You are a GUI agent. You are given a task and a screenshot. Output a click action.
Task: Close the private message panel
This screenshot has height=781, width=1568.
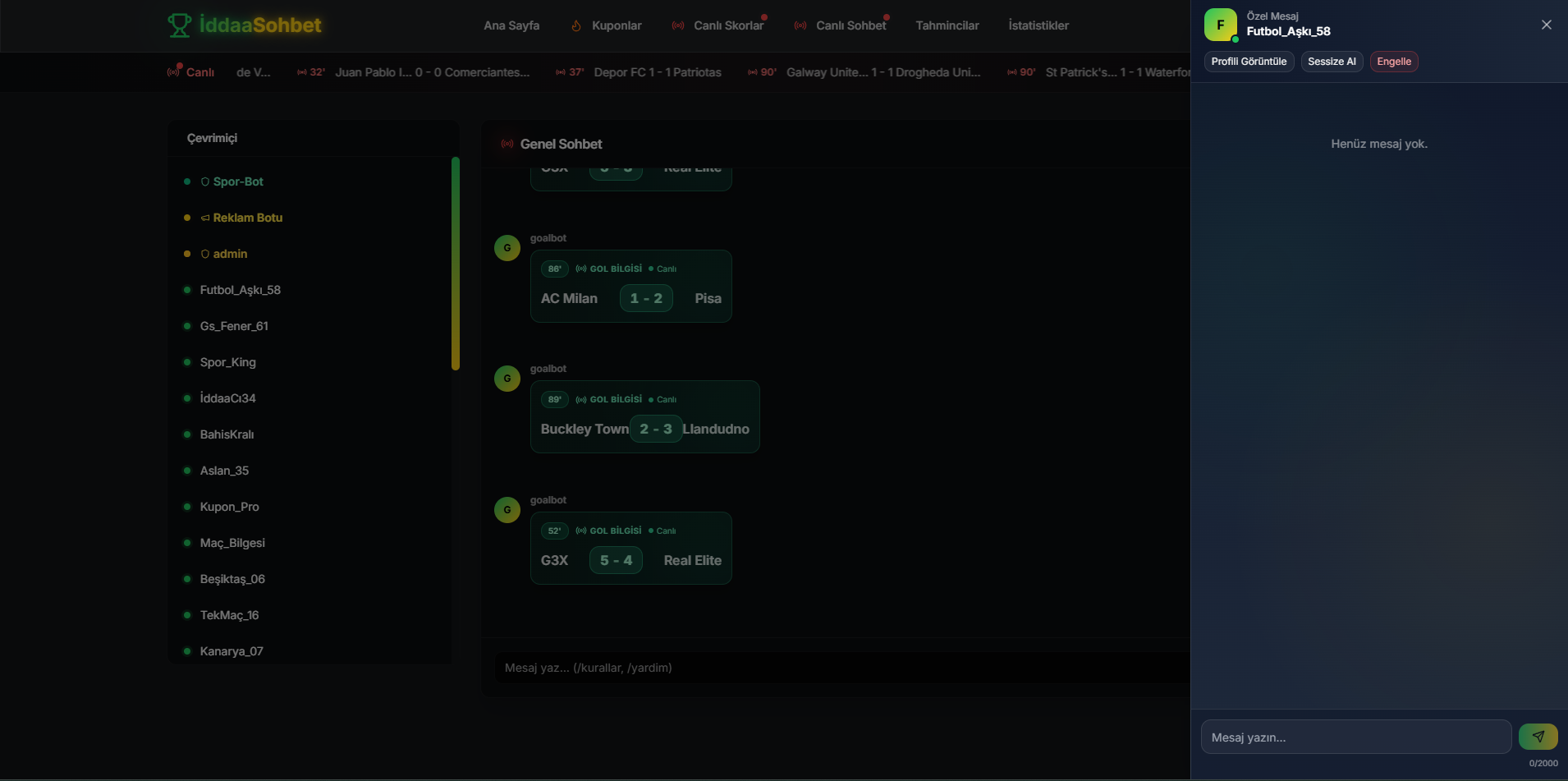[1546, 25]
